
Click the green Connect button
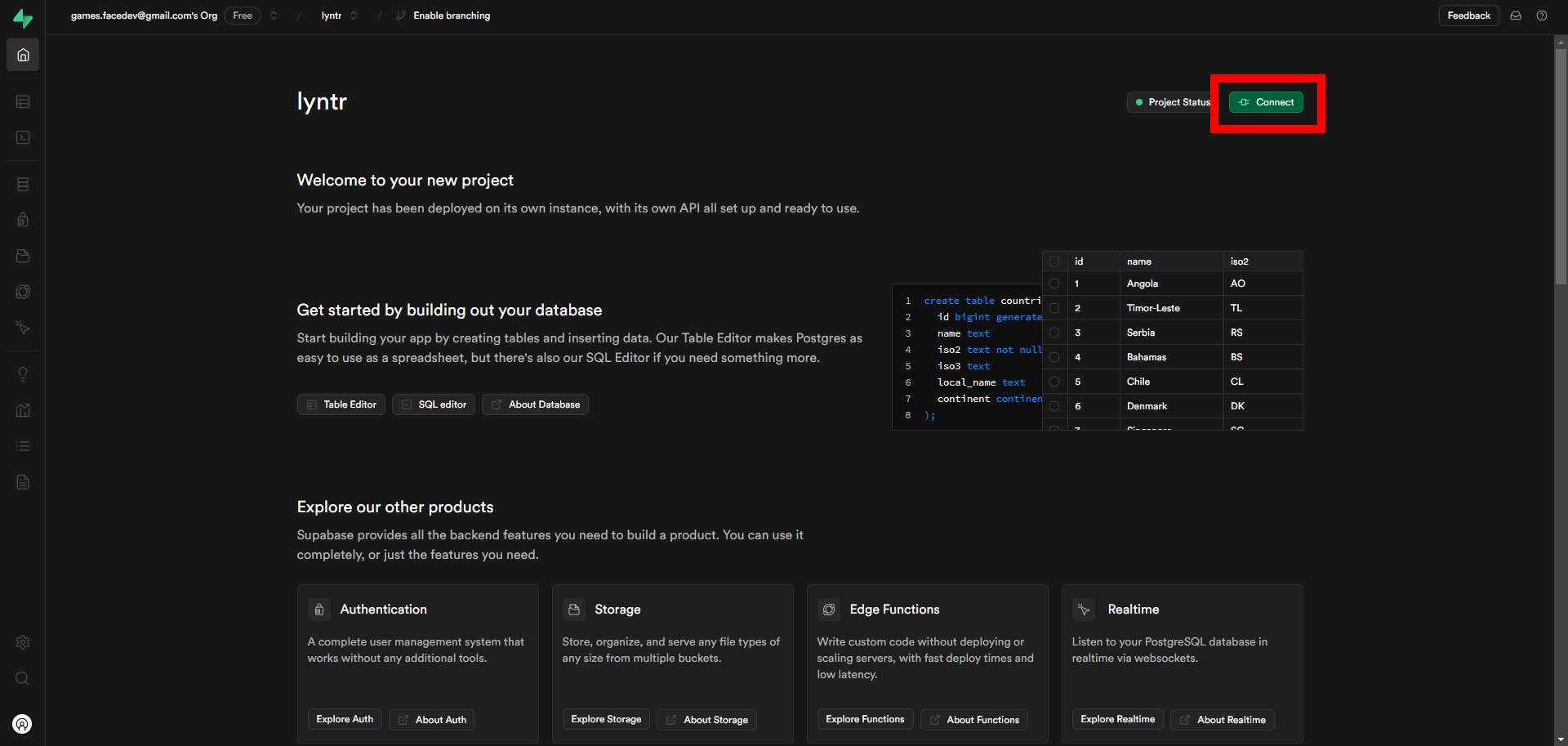click(x=1266, y=102)
